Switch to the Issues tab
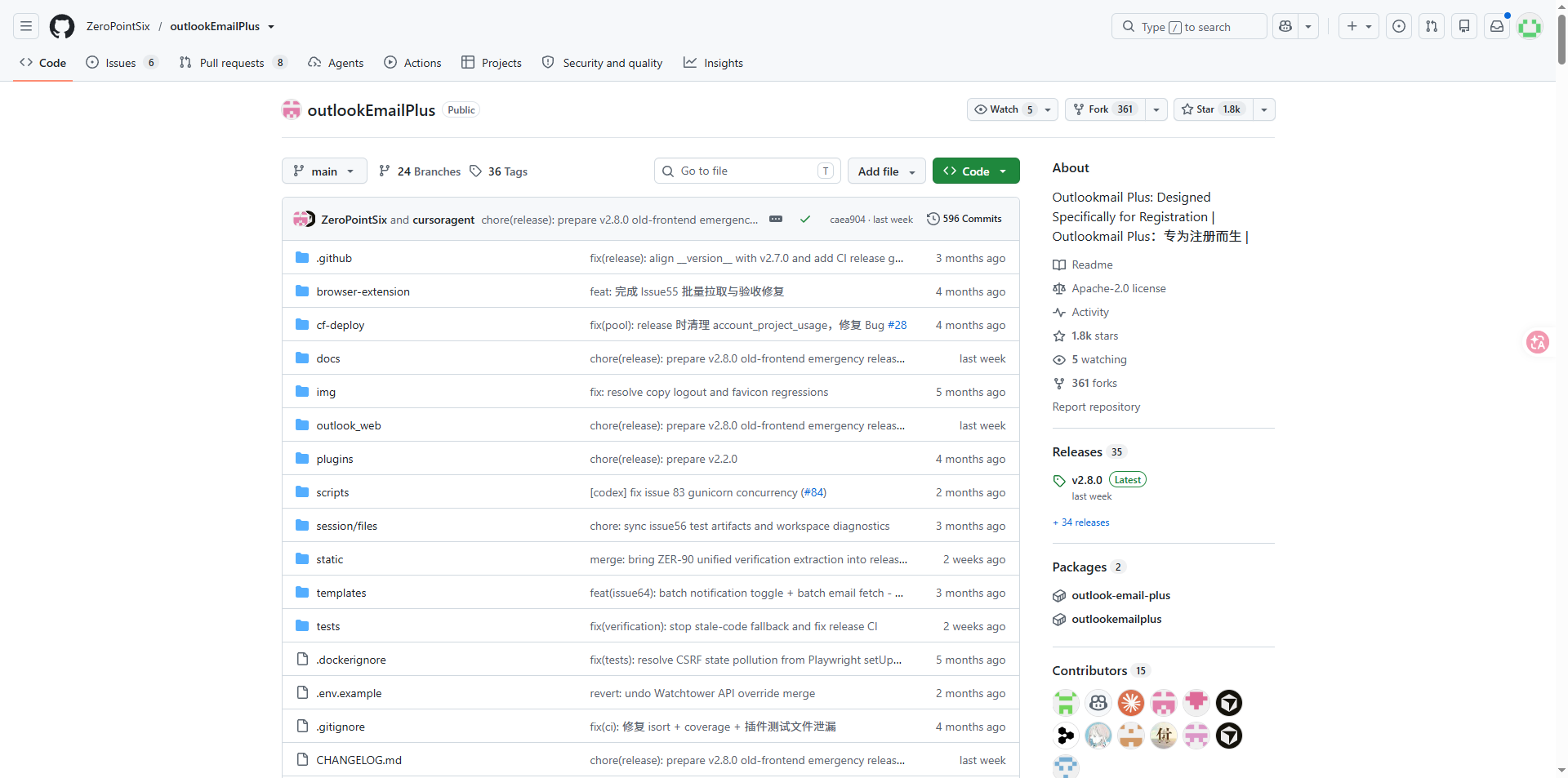Viewport: 1568px width, 778px height. (x=122, y=63)
